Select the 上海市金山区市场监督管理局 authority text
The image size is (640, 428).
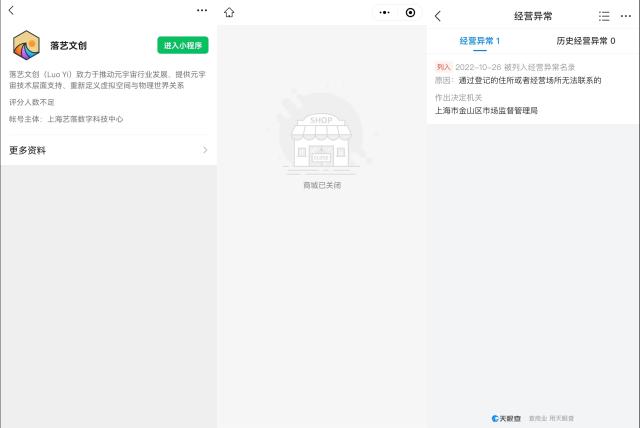point(487,111)
